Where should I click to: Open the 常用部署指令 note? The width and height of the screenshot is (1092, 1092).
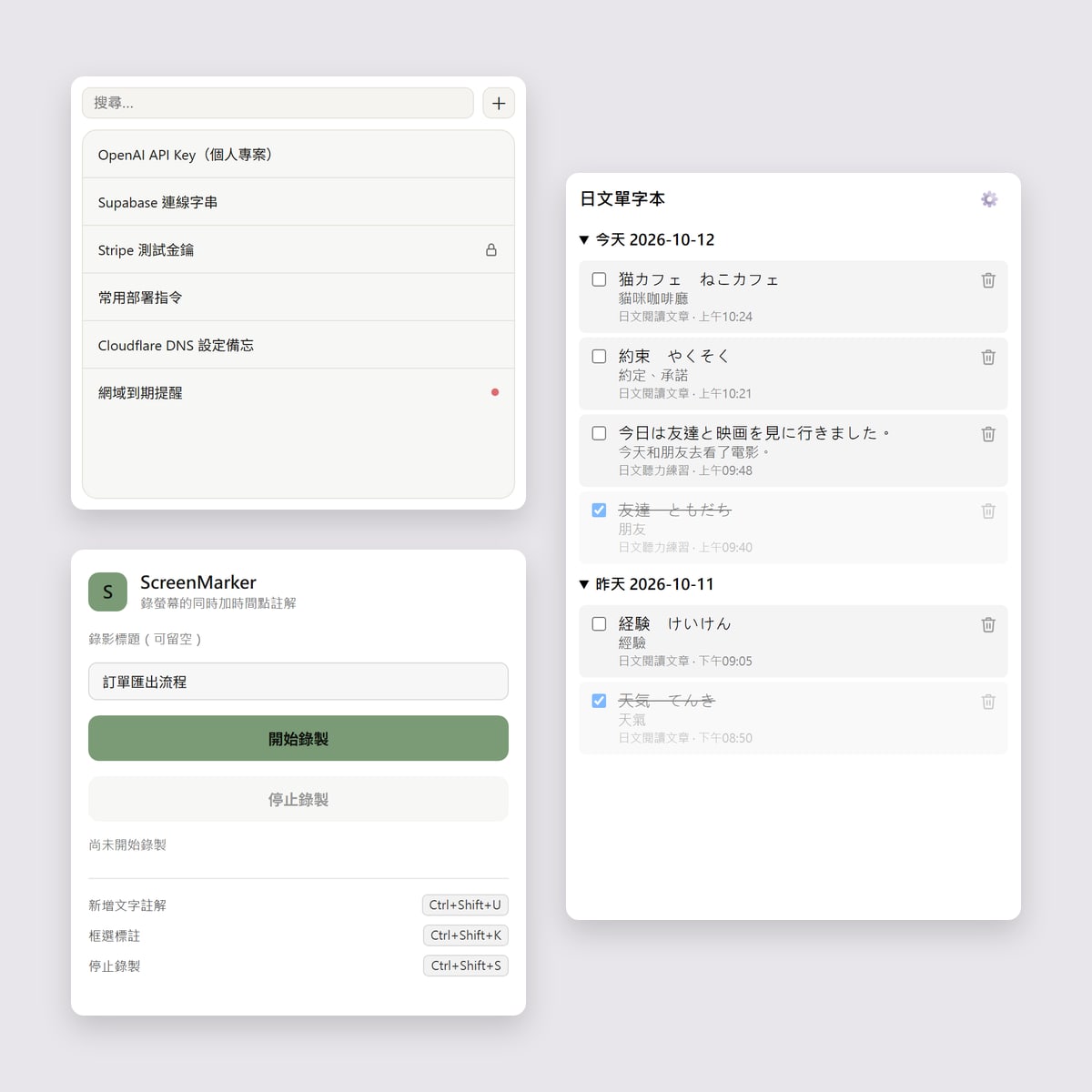[x=298, y=298]
